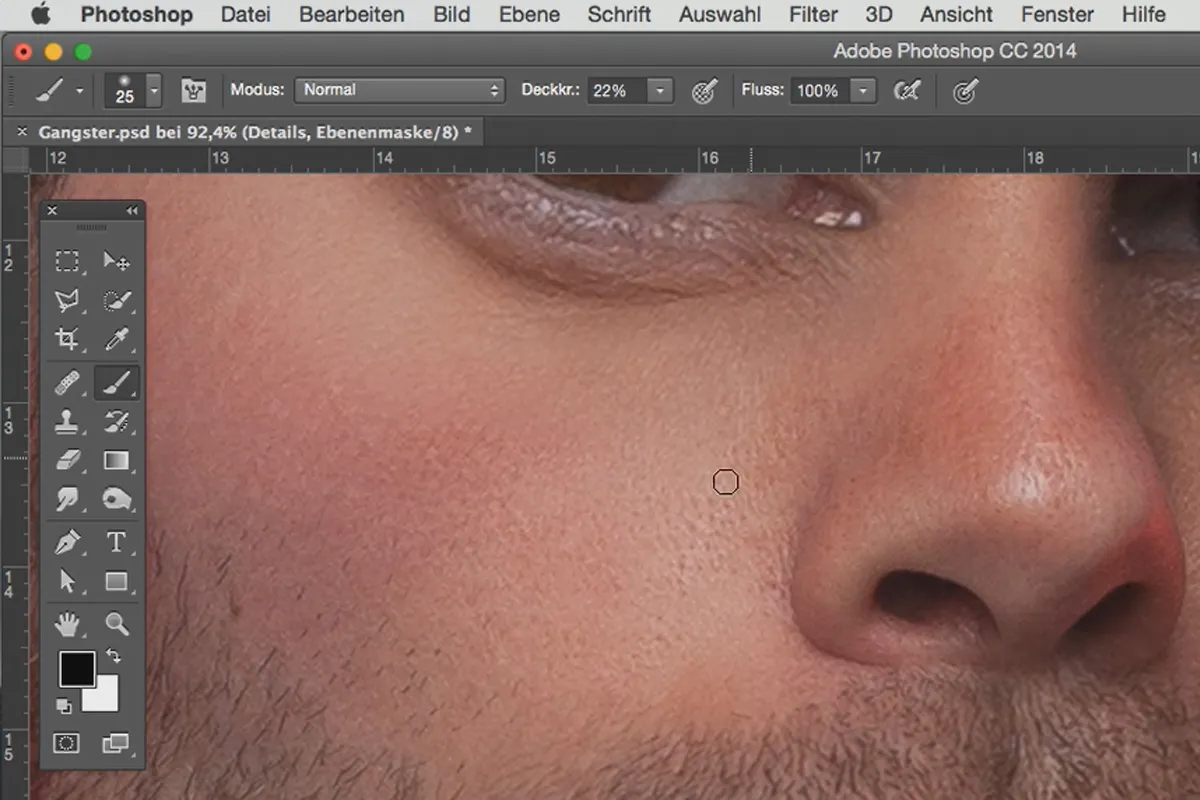Screen dimensions: 1200x800
Task: Choose the Eraser tool
Action: (x=67, y=460)
